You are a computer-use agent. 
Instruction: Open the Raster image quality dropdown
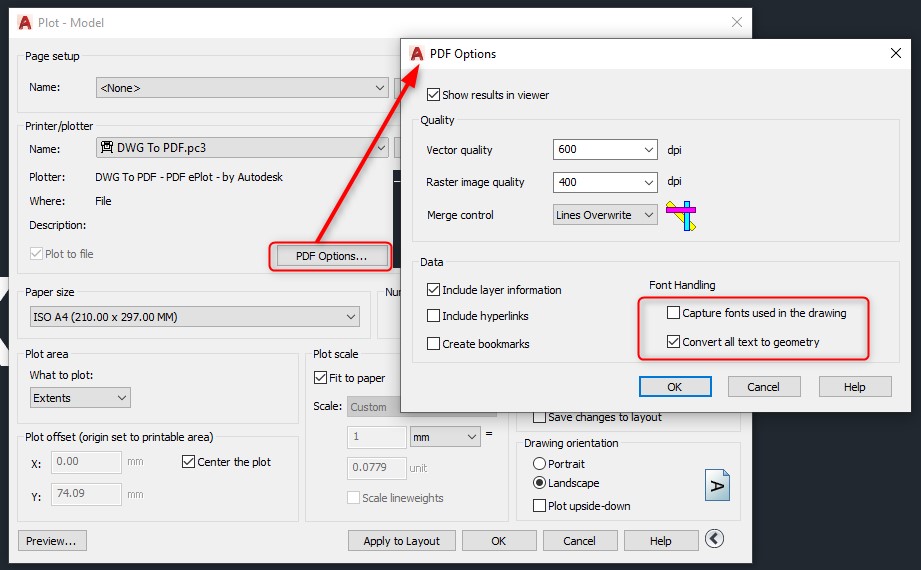click(x=605, y=182)
